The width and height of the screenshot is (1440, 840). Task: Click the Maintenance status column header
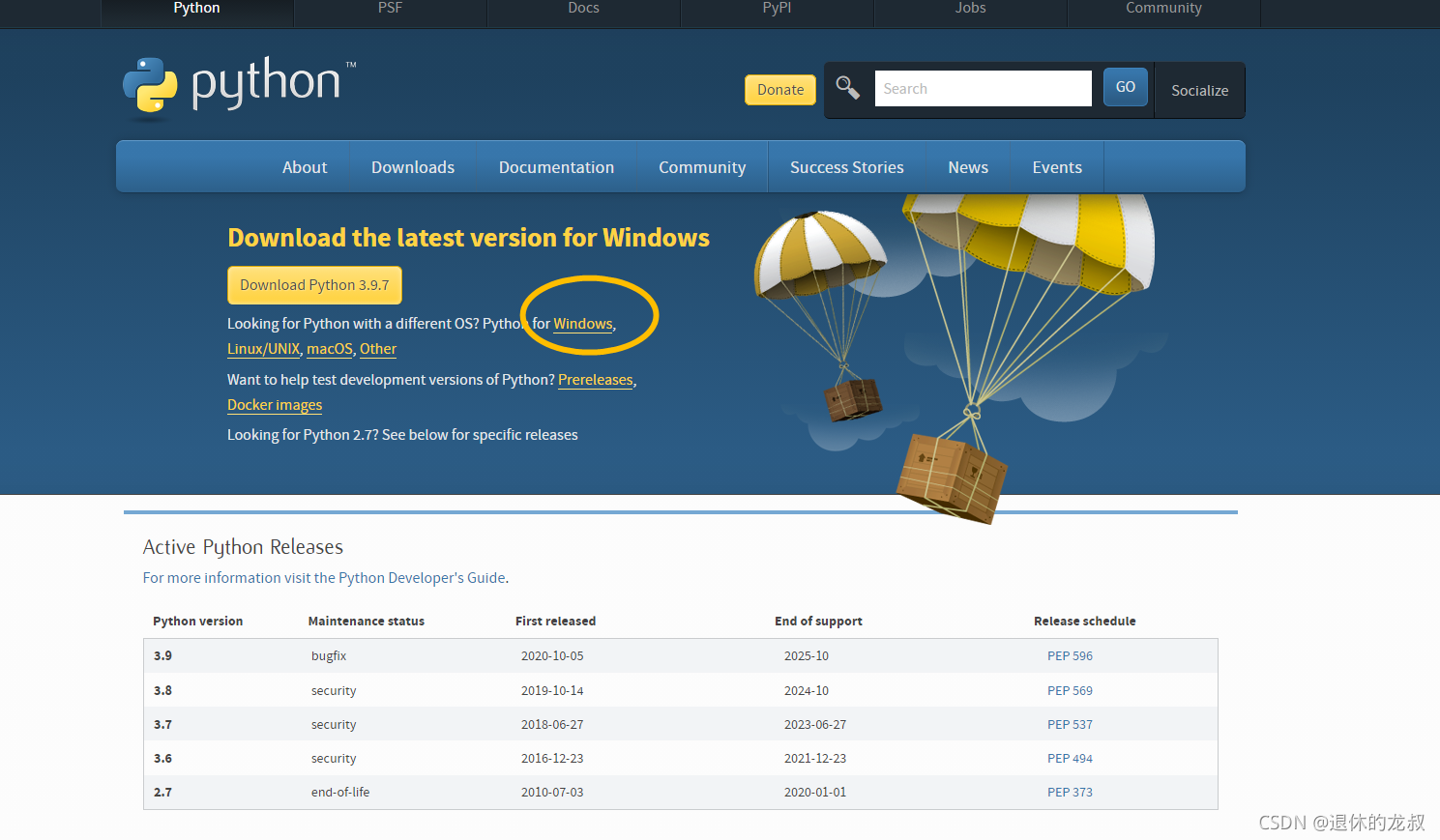pos(367,622)
